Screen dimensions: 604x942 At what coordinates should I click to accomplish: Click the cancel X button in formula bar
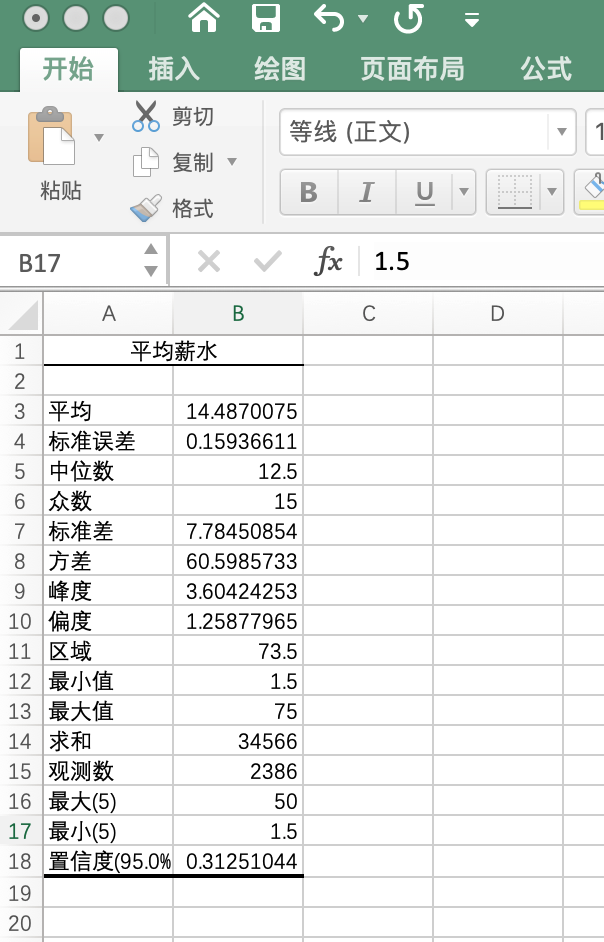209,262
